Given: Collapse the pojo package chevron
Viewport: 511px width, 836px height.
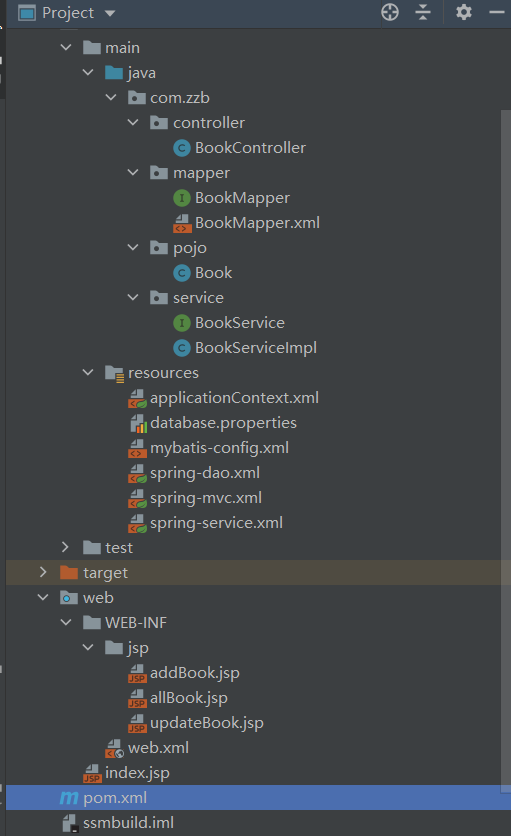Looking at the screenshot, I should click(x=133, y=247).
